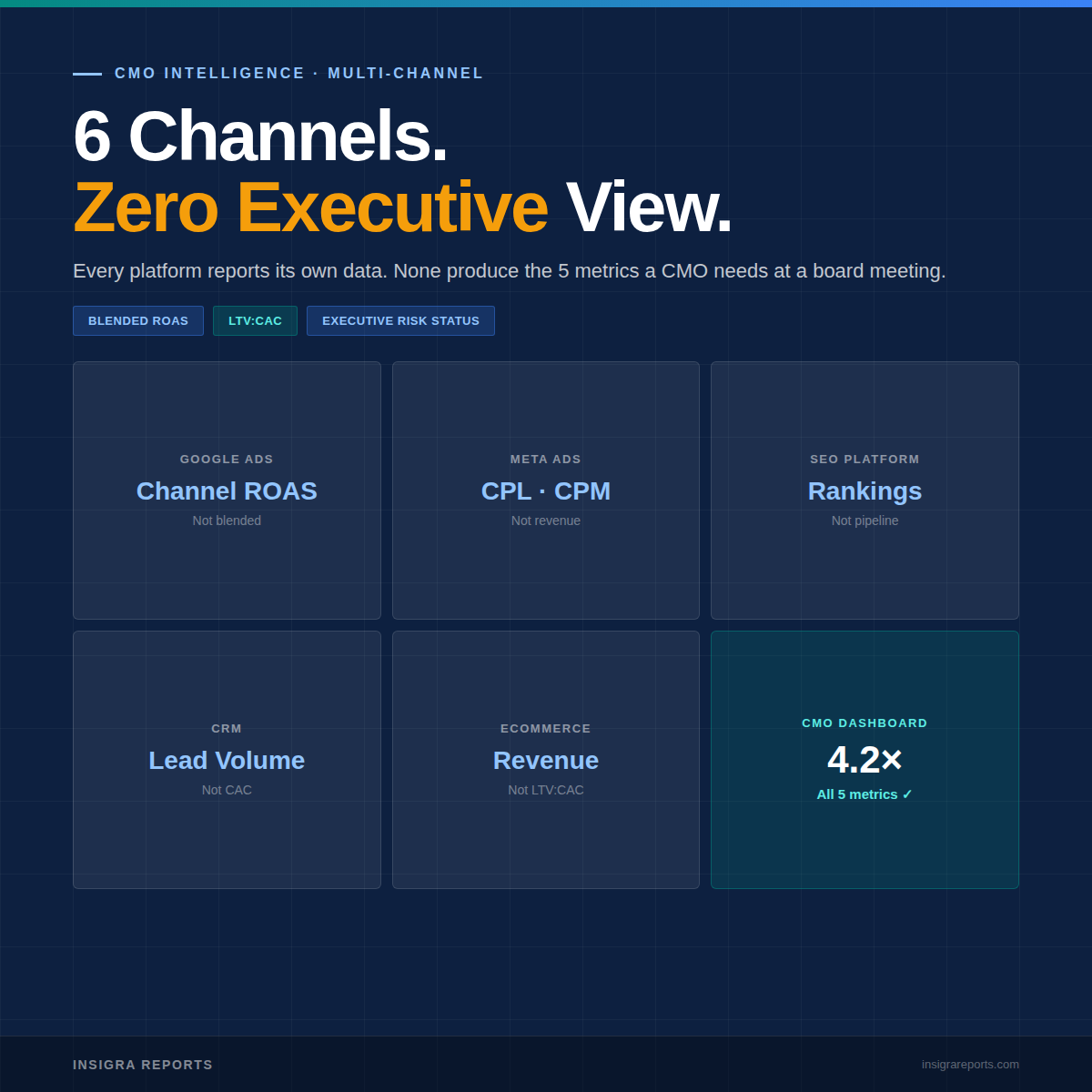
Task: Select the EXECUTIVE RISK STATUS pill
Action: pyautogui.click(x=400, y=320)
